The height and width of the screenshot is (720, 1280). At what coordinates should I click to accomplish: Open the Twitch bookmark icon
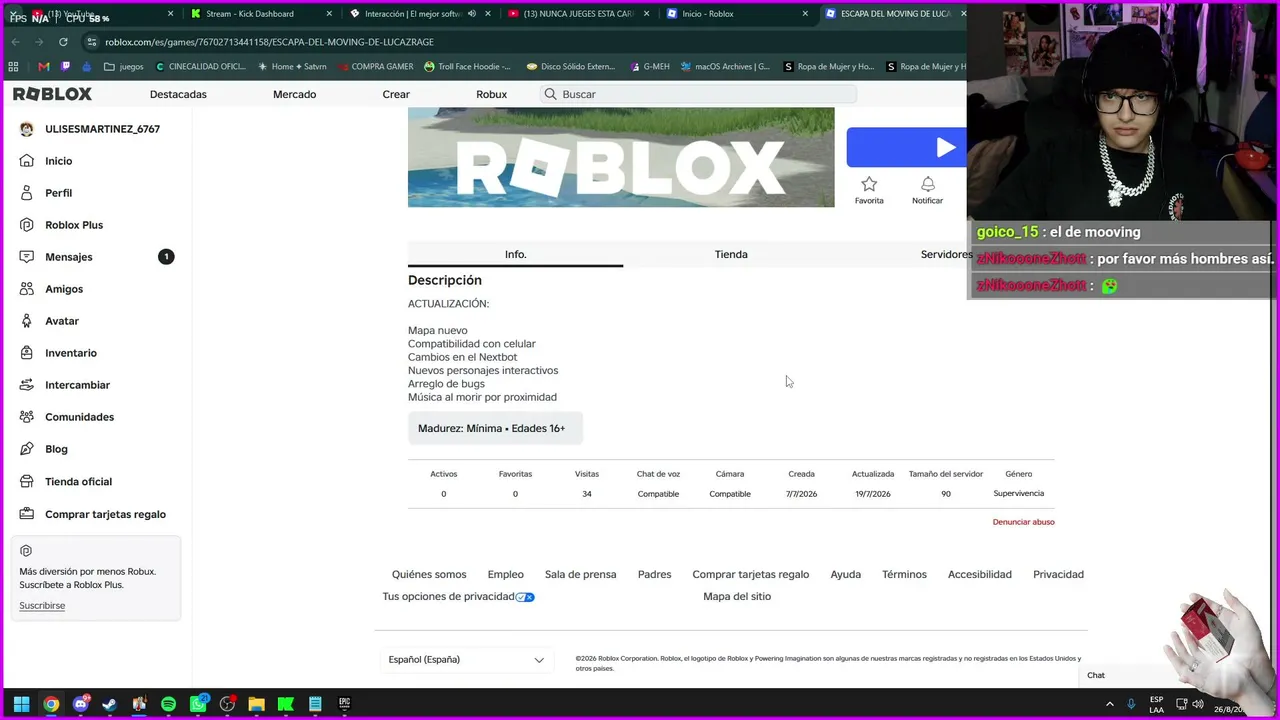pos(66,67)
